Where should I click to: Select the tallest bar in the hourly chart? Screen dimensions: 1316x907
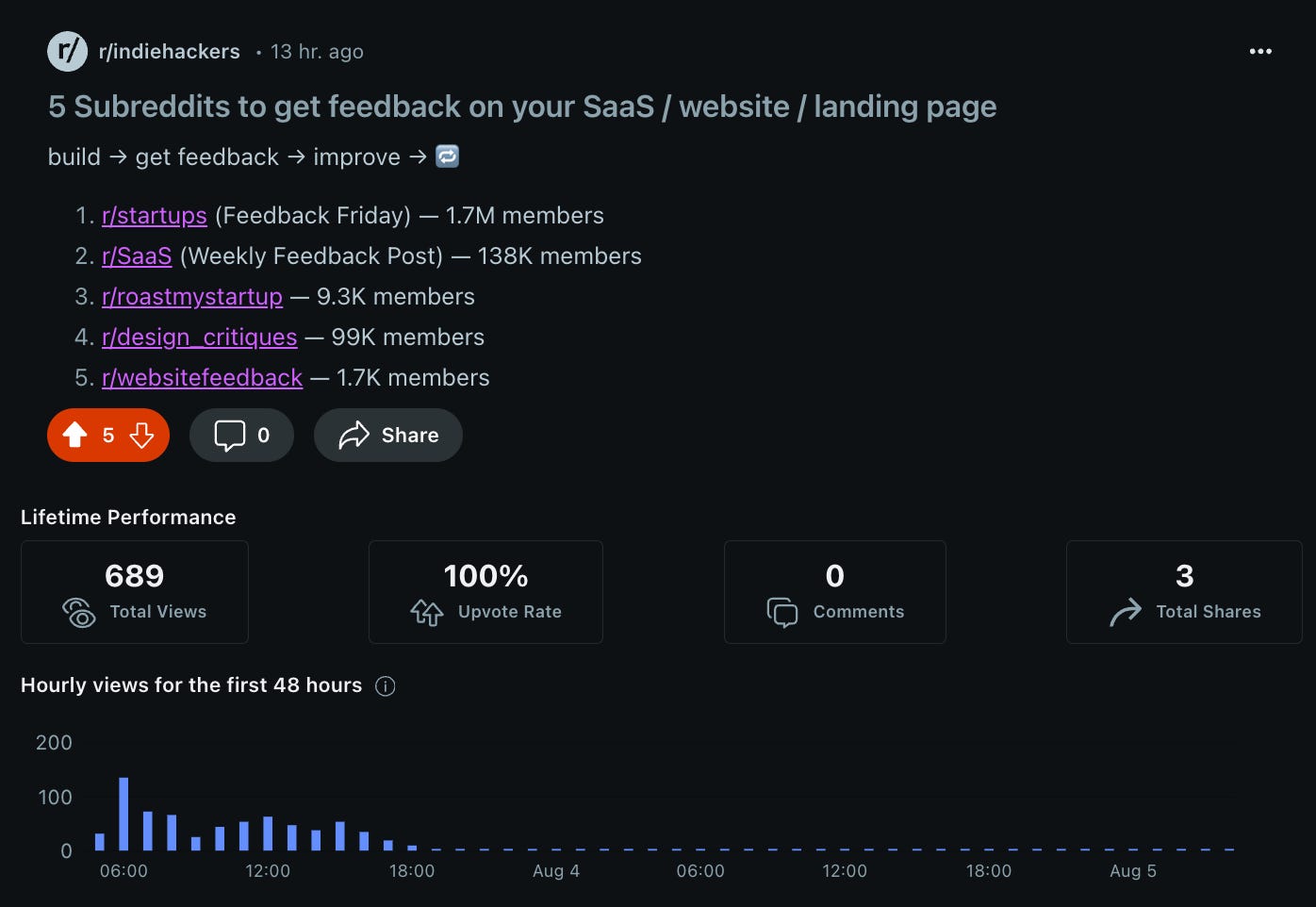pyautogui.click(x=123, y=814)
